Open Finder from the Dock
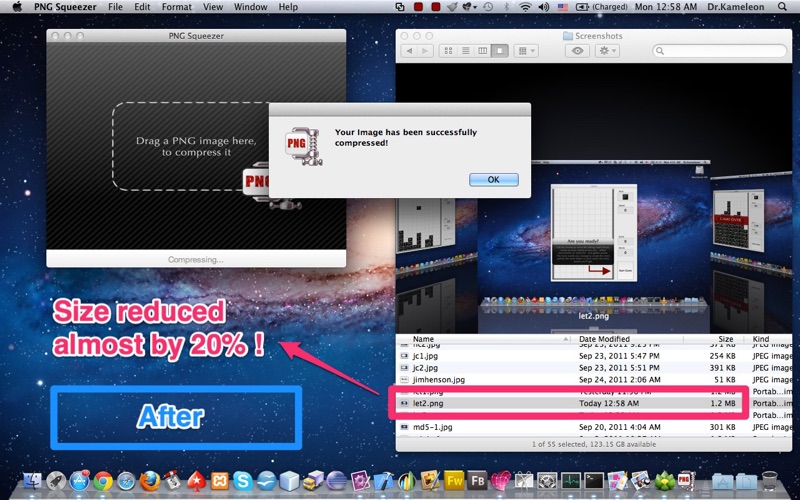 (33, 480)
